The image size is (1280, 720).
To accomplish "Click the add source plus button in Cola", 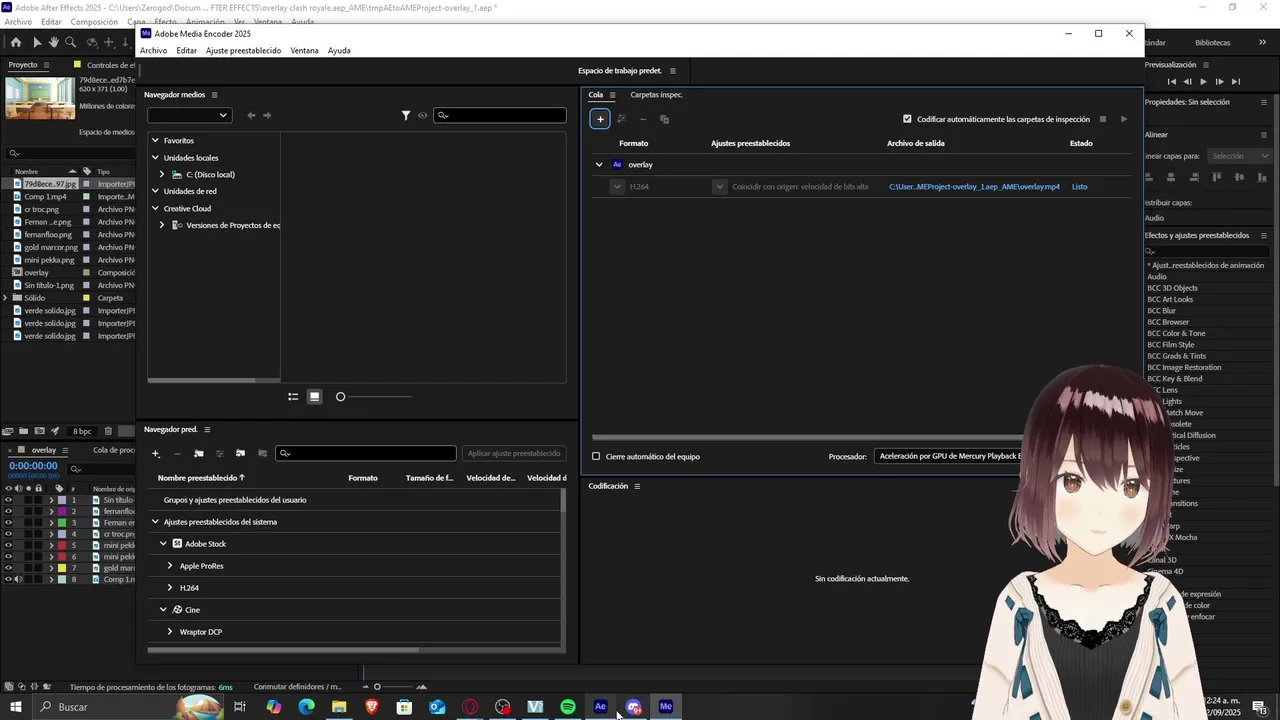I will [600, 119].
